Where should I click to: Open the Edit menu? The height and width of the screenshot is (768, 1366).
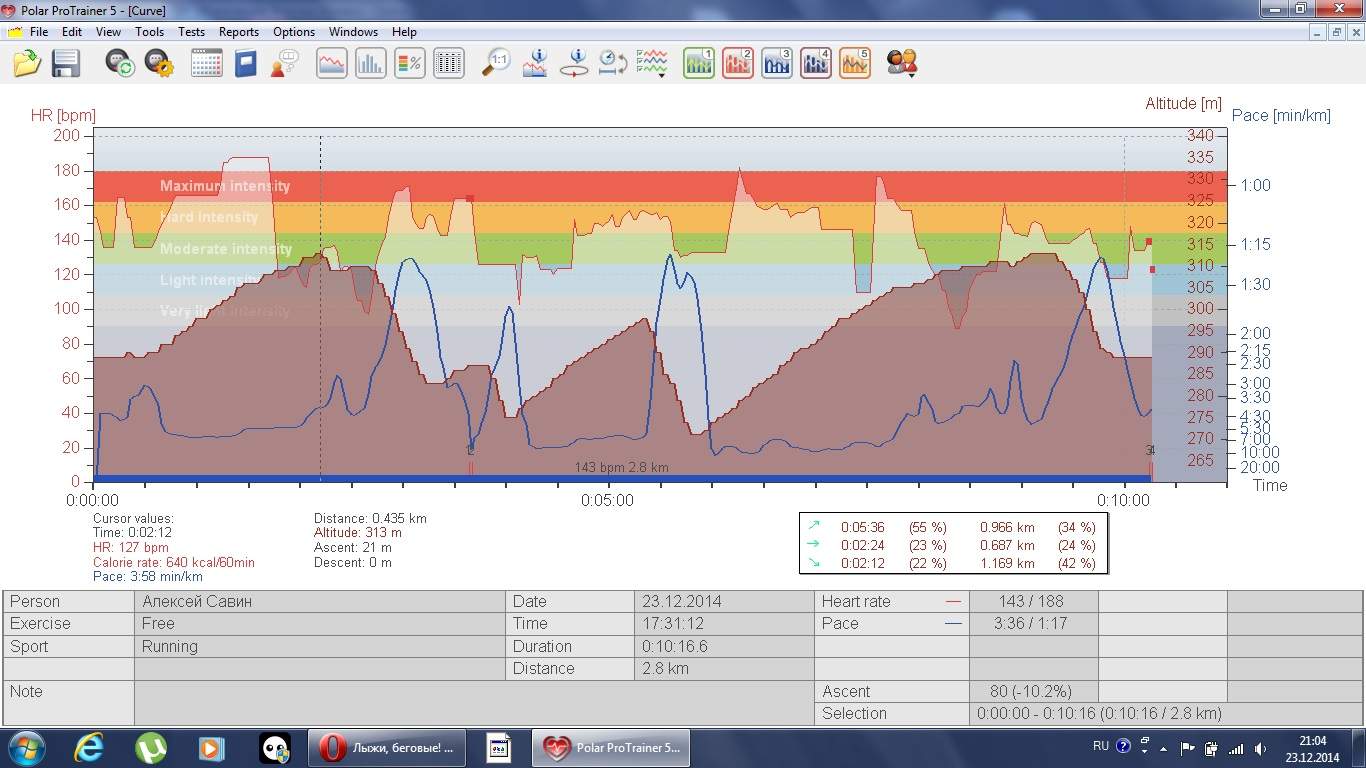[x=72, y=32]
